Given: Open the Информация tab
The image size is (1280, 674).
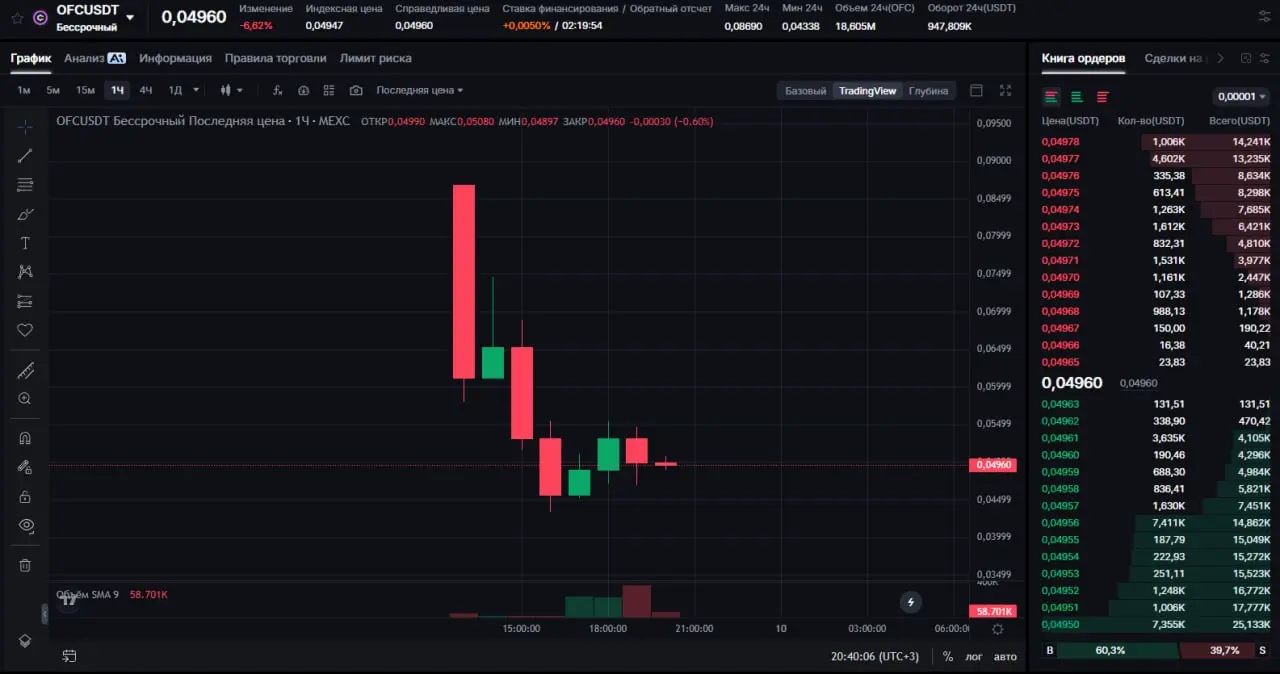Looking at the screenshot, I should (x=175, y=58).
